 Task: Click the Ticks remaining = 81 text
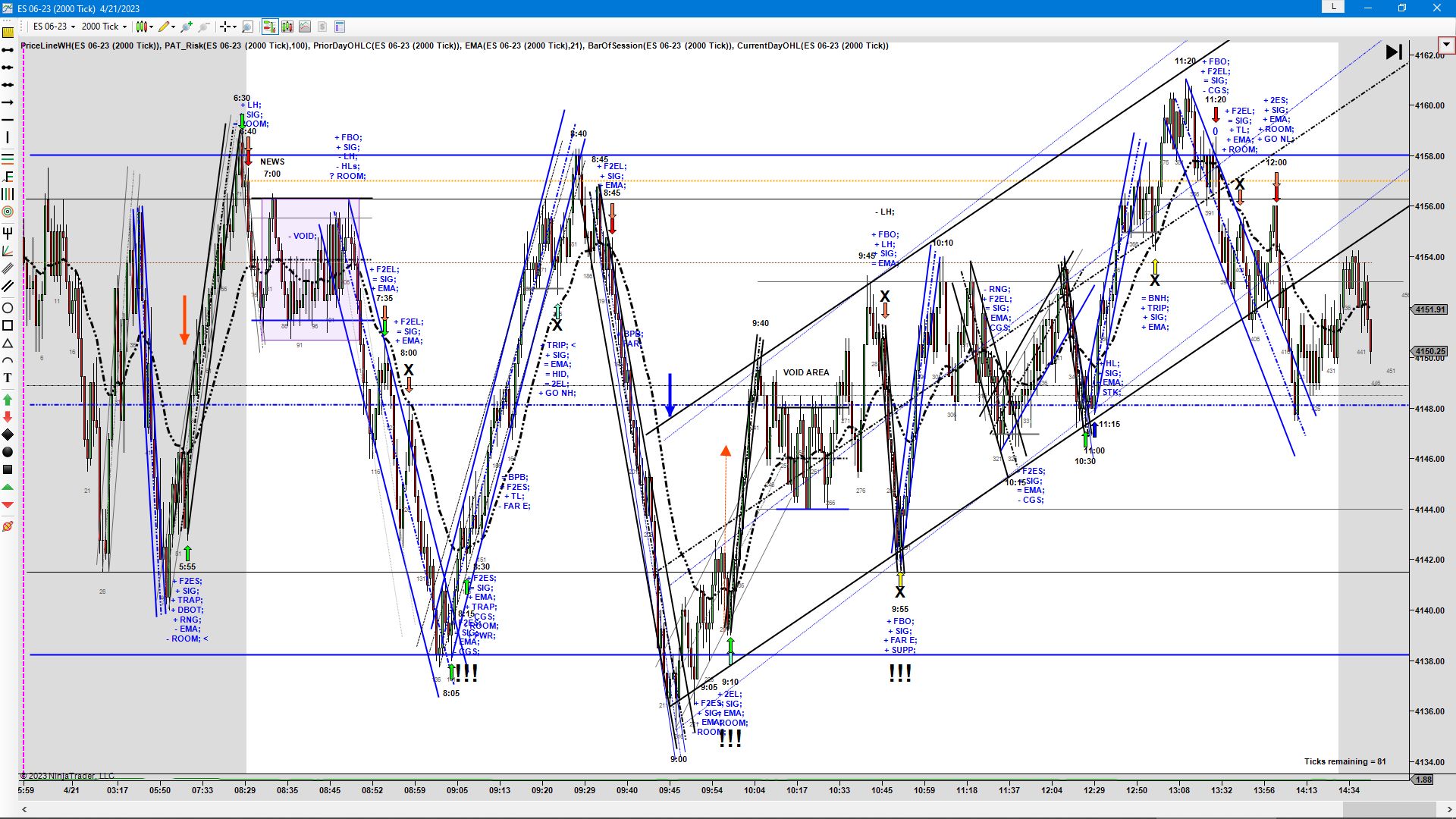(x=1345, y=761)
